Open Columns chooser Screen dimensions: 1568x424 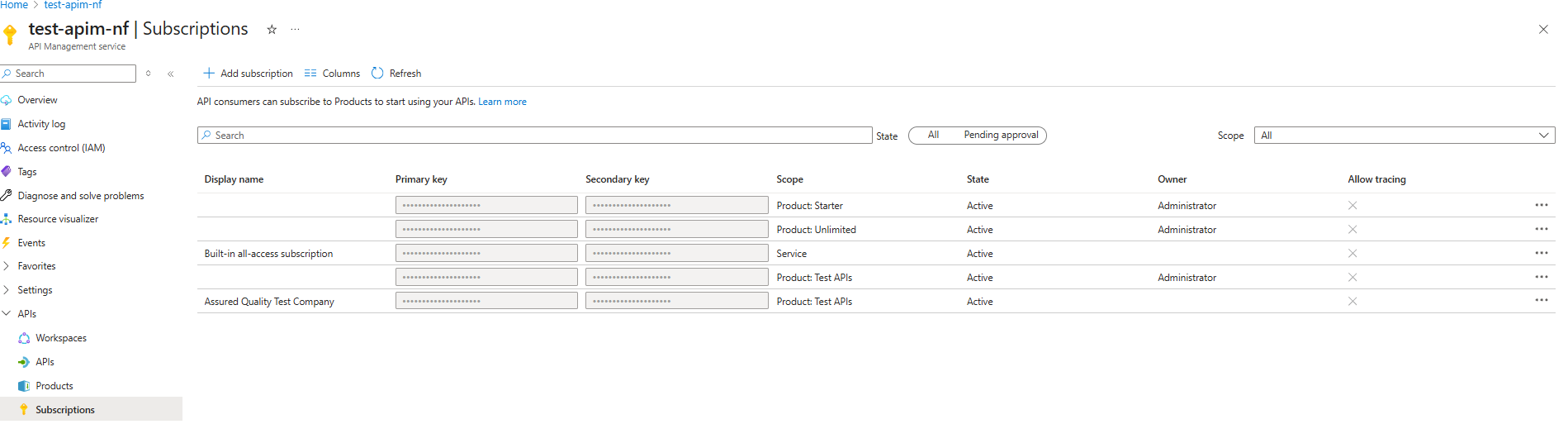[x=332, y=74]
